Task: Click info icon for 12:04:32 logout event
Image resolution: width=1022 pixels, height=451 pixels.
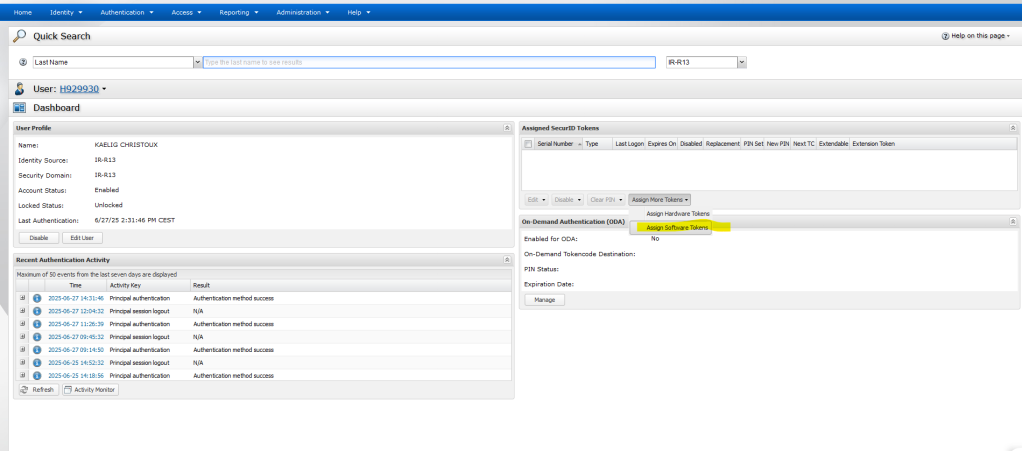Action: (37, 311)
